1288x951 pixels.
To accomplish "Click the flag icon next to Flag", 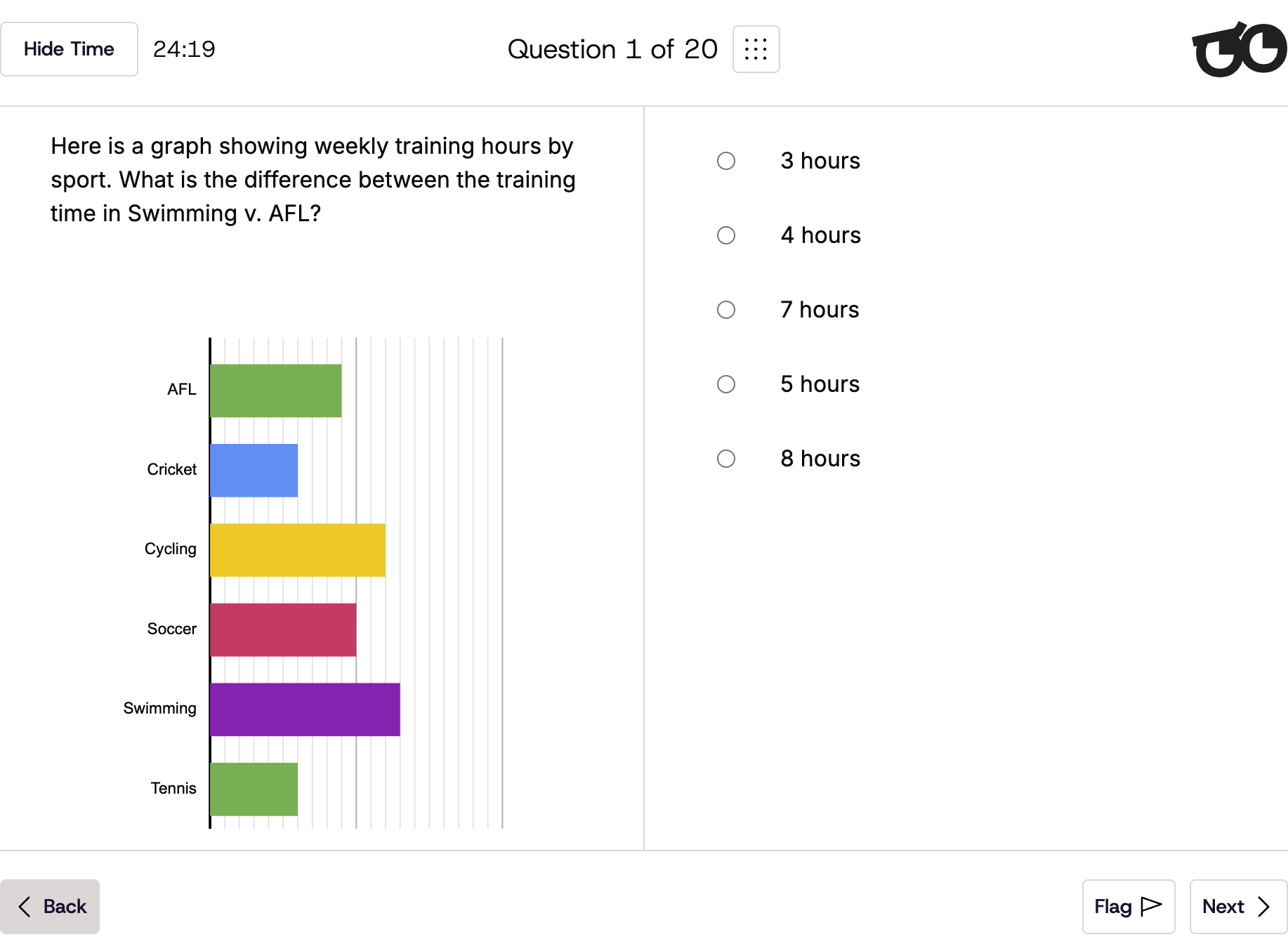I will pyautogui.click(x=1151, y=906).
